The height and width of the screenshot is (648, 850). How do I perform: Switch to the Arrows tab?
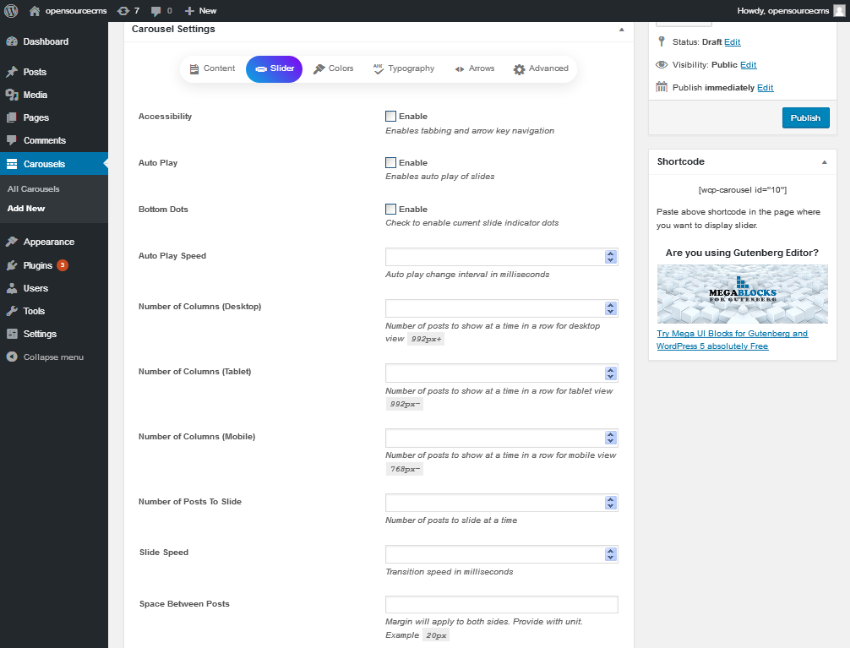click(x=474, y=69)
